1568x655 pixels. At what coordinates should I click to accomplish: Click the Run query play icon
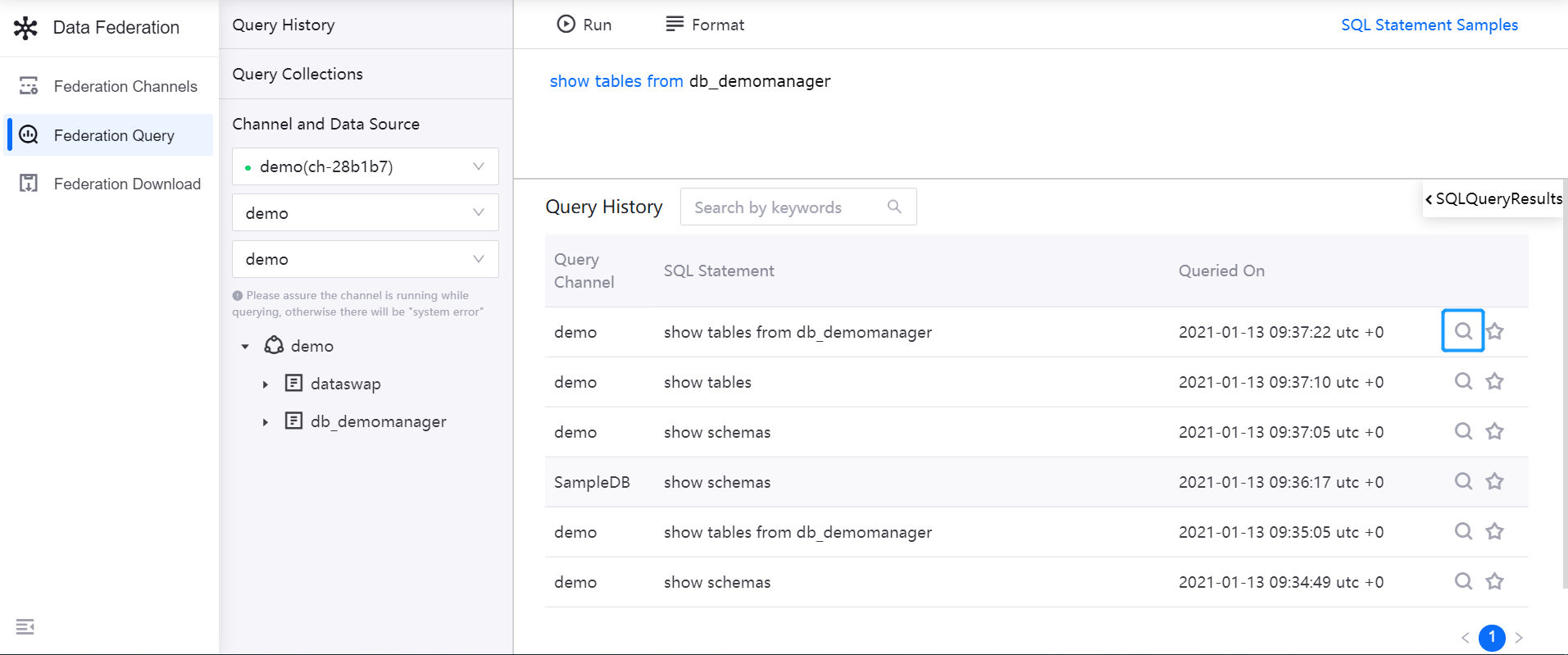tap(566, 24)
